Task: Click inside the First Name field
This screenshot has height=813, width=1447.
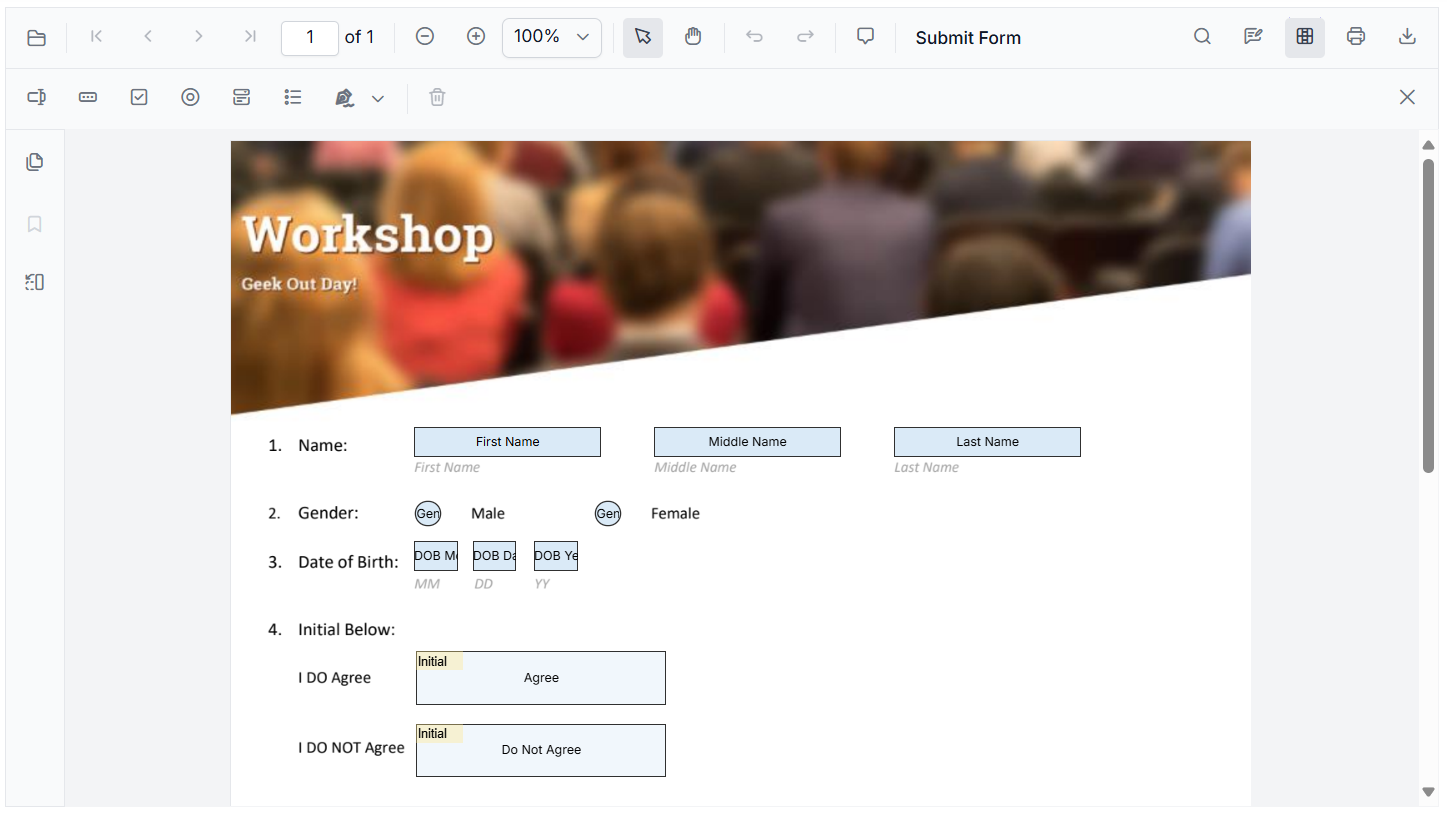Action: click(507, 441)
